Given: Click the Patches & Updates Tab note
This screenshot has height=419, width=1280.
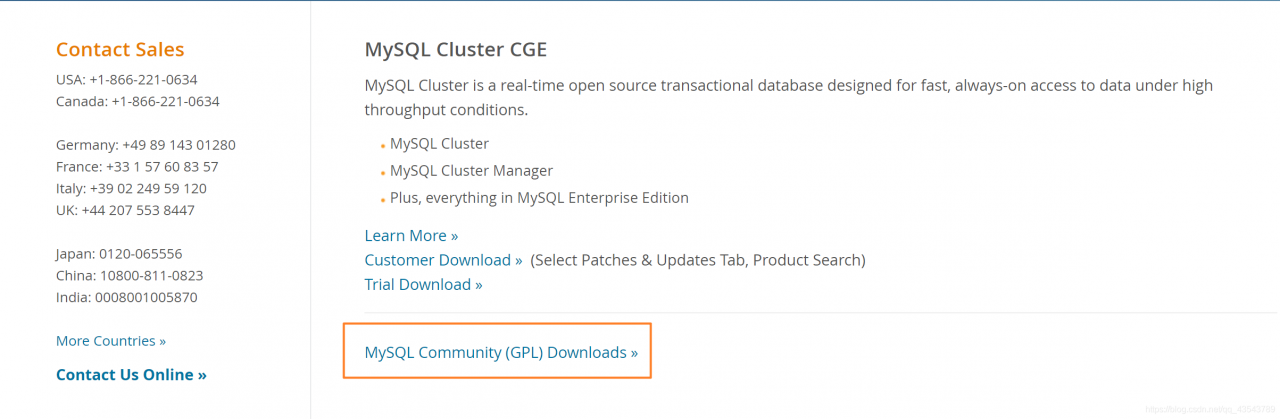Looking at the screenshot, I should coord(697,260).
